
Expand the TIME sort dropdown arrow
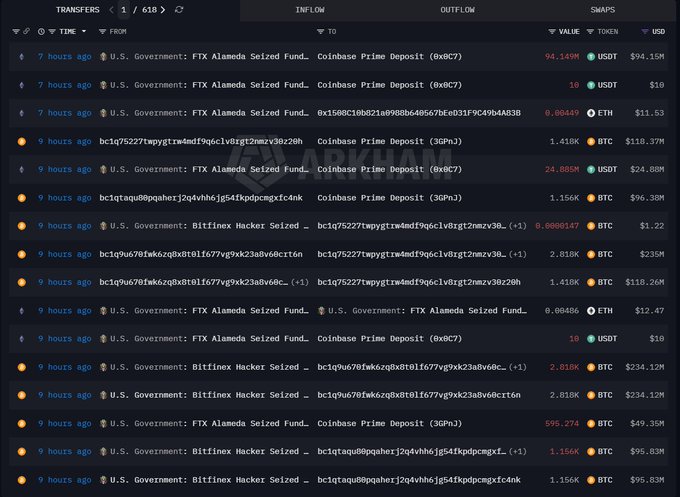click(84, 32)
